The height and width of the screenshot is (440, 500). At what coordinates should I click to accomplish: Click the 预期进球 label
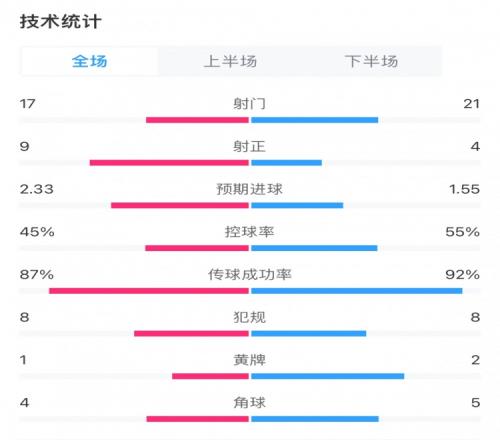point(249,189)
